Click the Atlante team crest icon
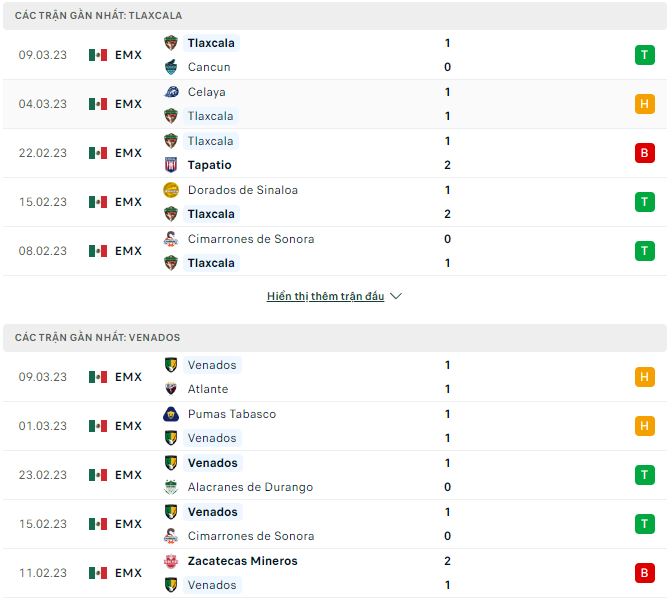Viewport: 672px width, 600px height. pos(171,389)
